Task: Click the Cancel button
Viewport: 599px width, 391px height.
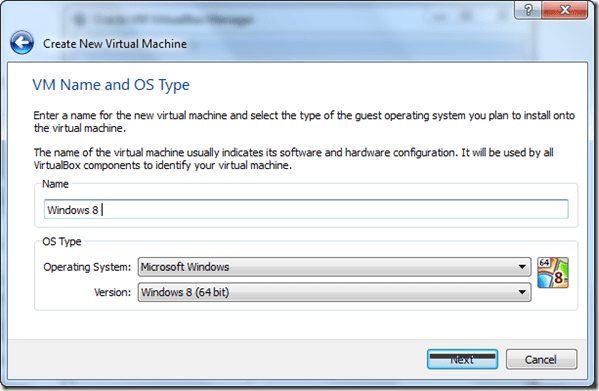Action: [x=541, y=359]
